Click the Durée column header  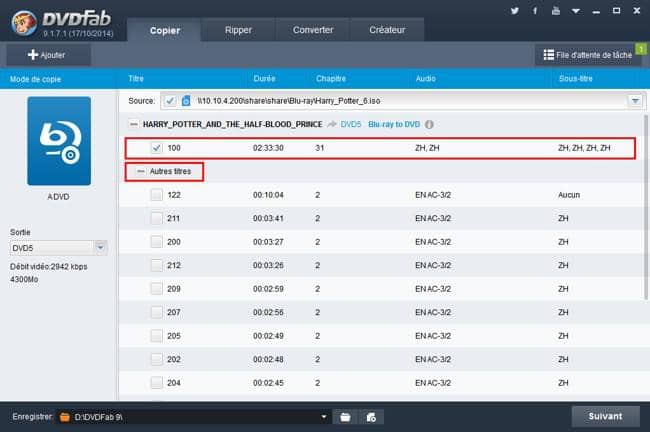click(264, 78)
